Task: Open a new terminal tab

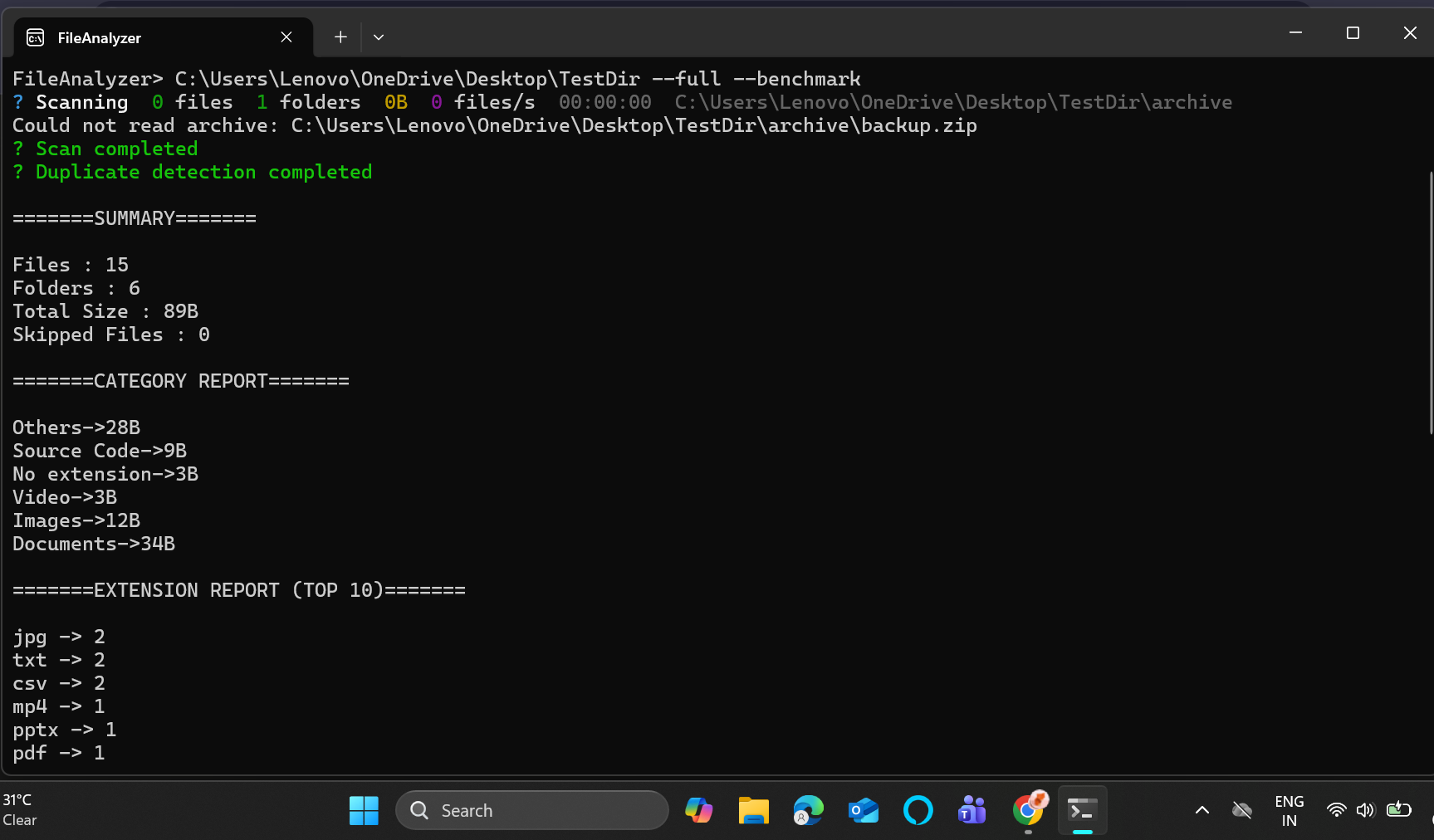Action: (x=340, y=37)
